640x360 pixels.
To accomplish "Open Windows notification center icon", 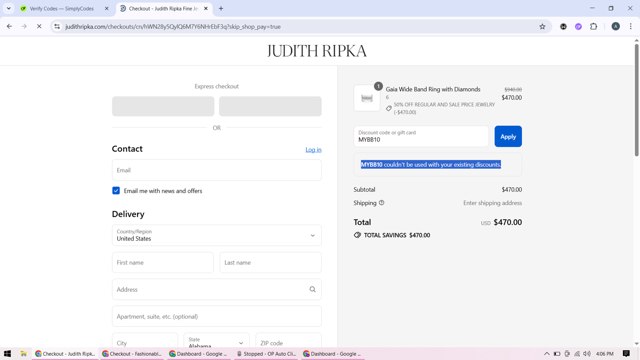I will point(626,353).
